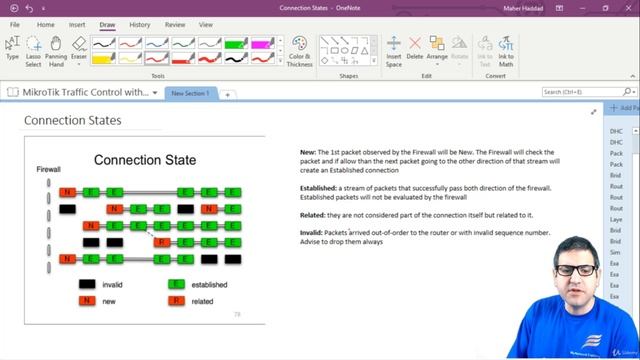Image resolution: width=640 pixels, height=360 pixels.
Task: Pick the magenta highlighter swatch
Action: [263, 43]
